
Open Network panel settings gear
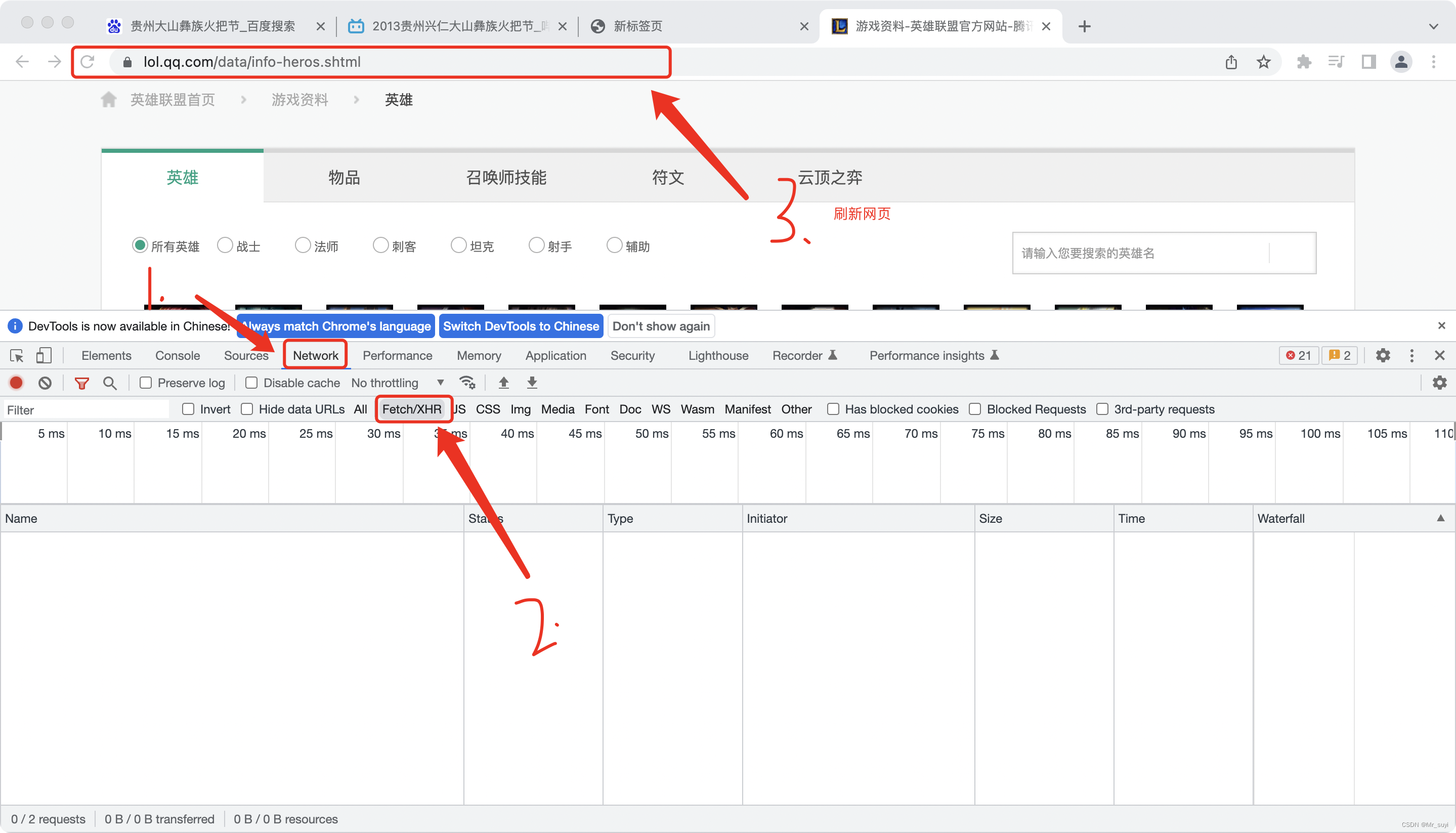1439,383
